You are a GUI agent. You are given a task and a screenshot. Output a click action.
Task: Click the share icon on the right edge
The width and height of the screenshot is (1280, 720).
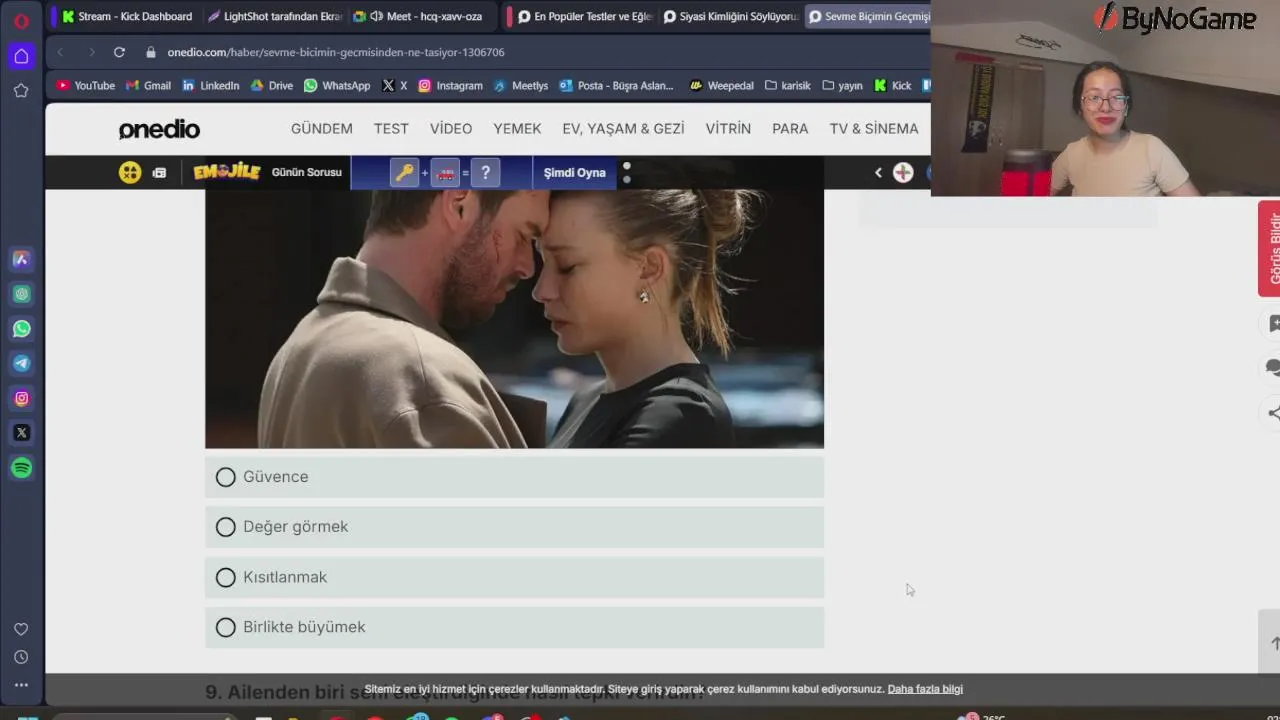(x=1273, y=412)
